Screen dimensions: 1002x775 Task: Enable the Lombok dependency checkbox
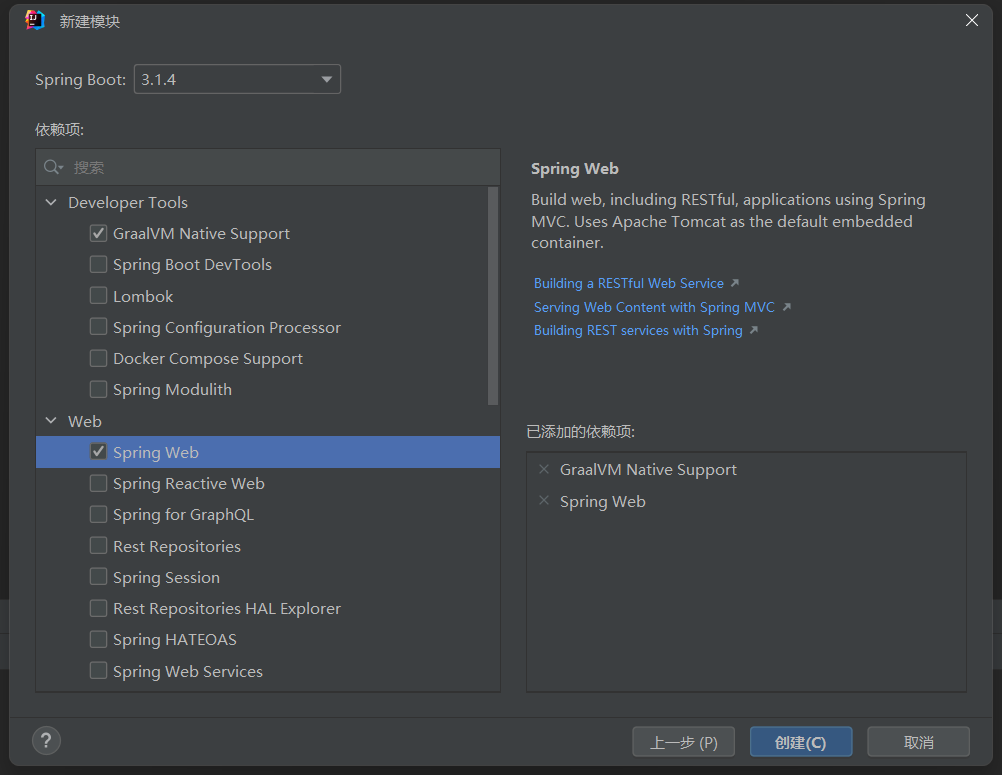98,295
